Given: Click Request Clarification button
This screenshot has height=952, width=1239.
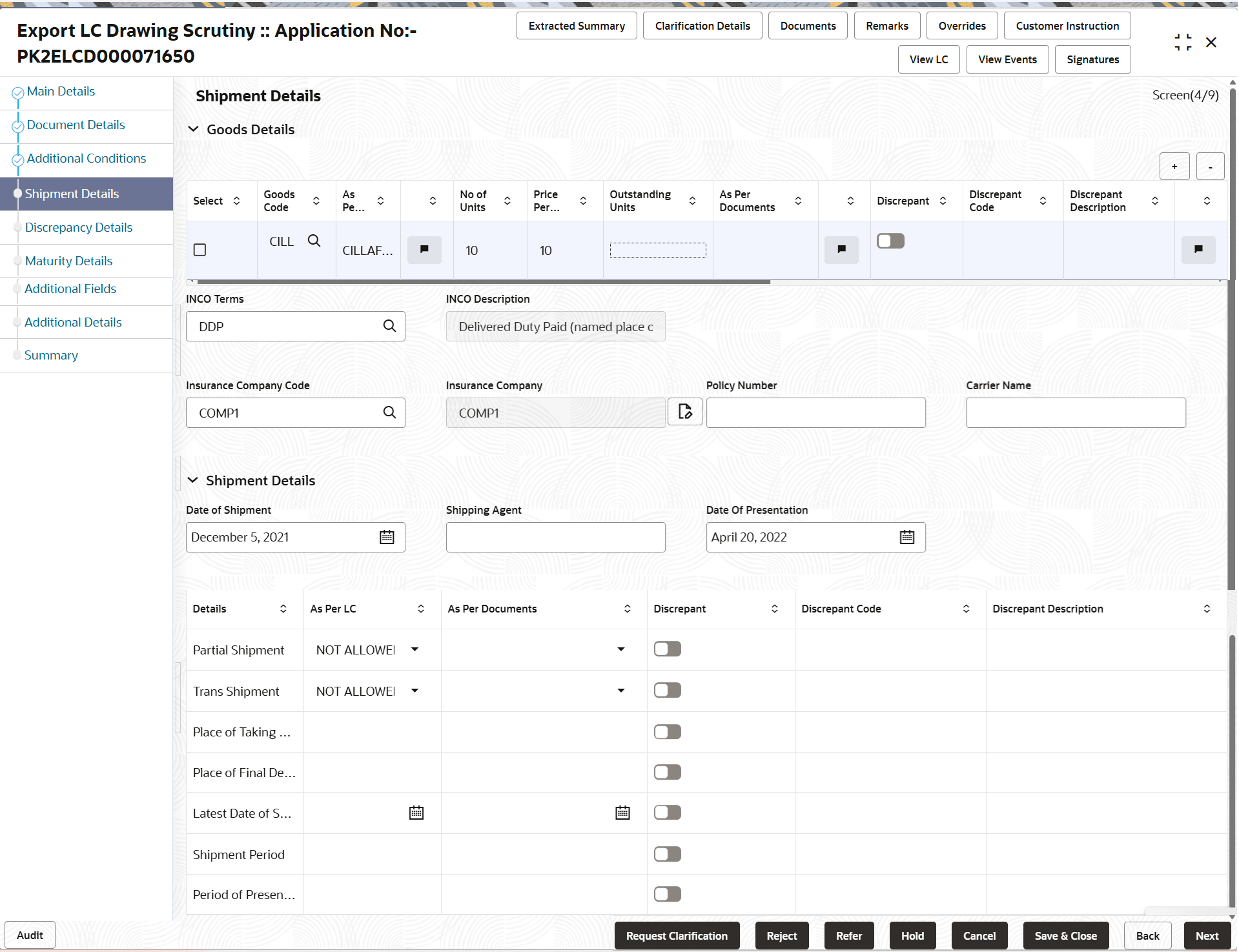Looking at the screenshot, I should [x=677, y=936].
